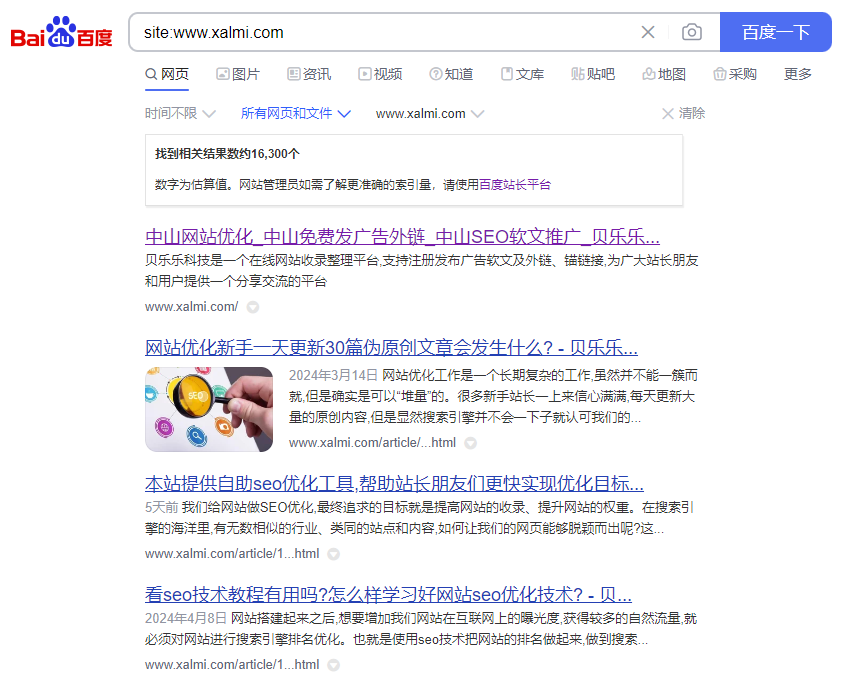Open the 采购 tab
The image size is (851, 690).
point(735,74)
